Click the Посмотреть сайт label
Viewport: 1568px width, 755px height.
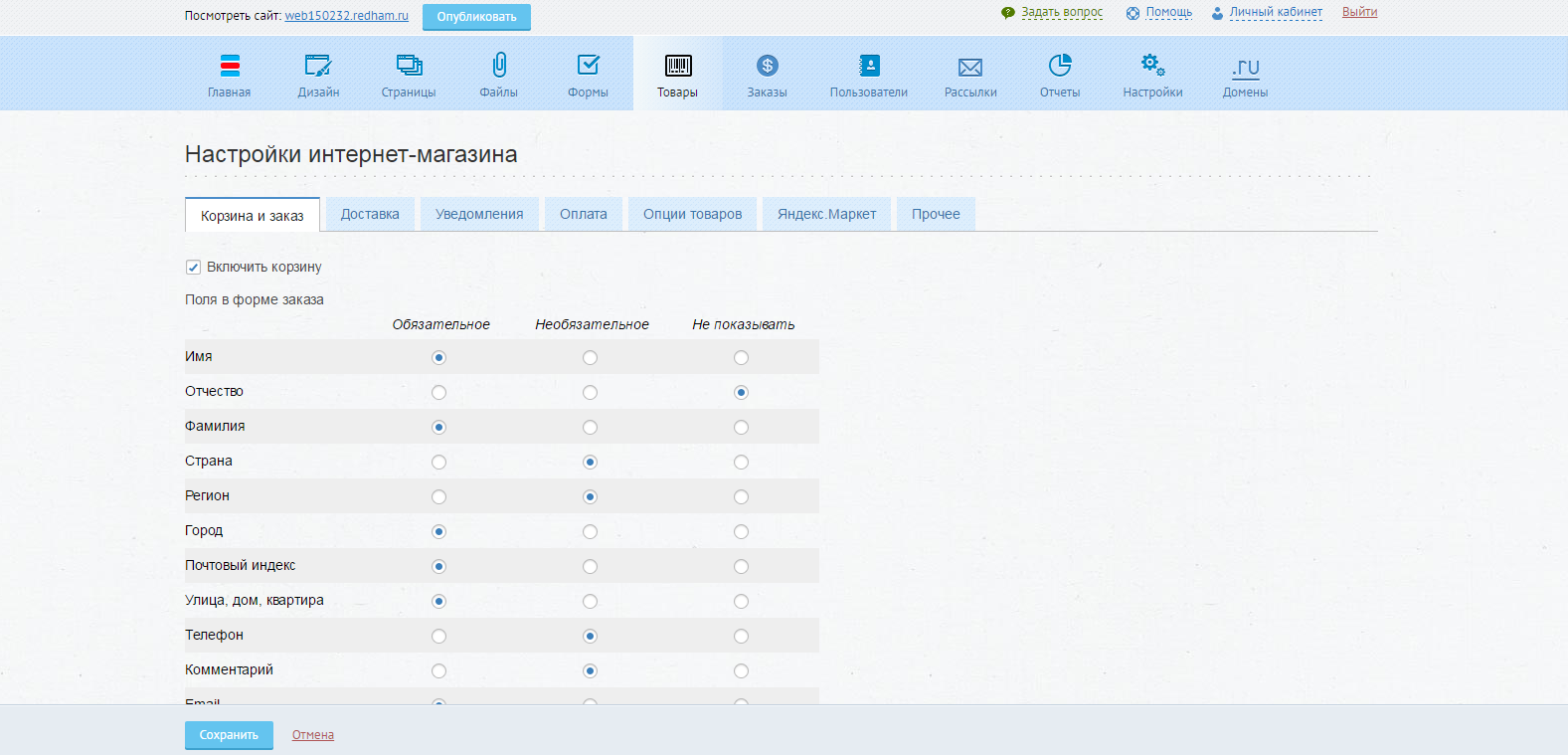pos(233,16)
